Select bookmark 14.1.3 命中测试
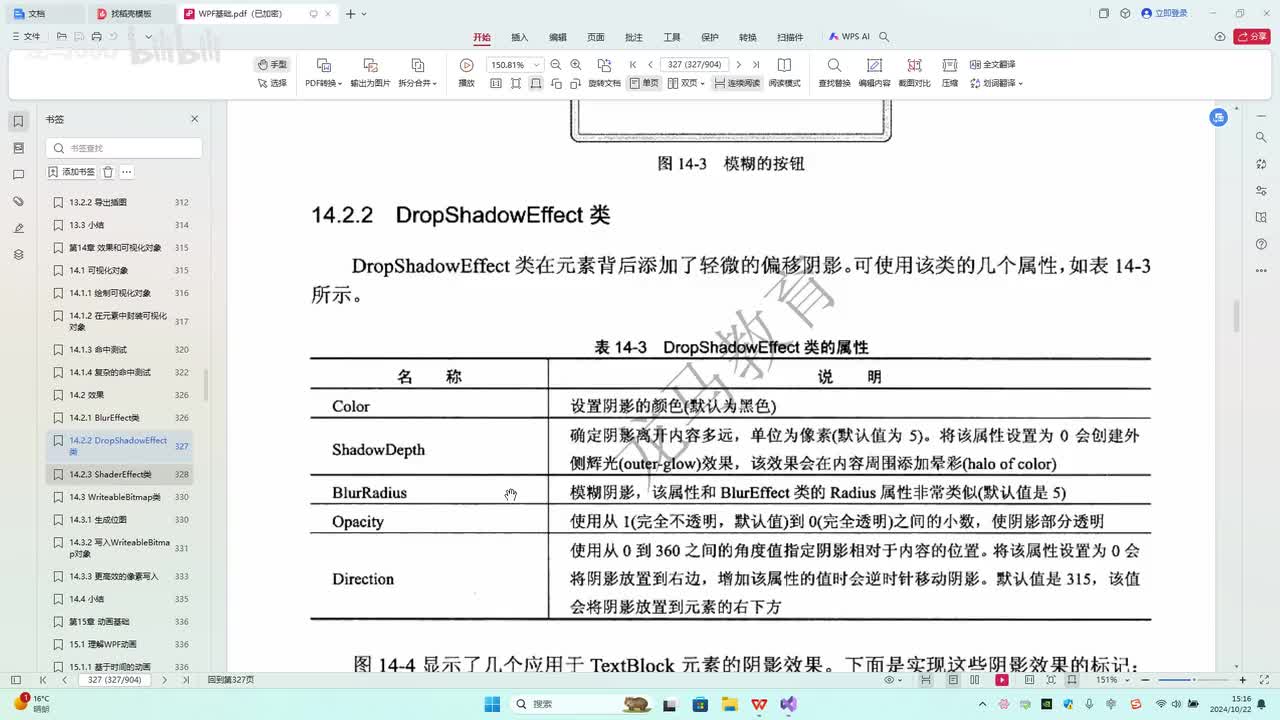 (x=120, y=350)
